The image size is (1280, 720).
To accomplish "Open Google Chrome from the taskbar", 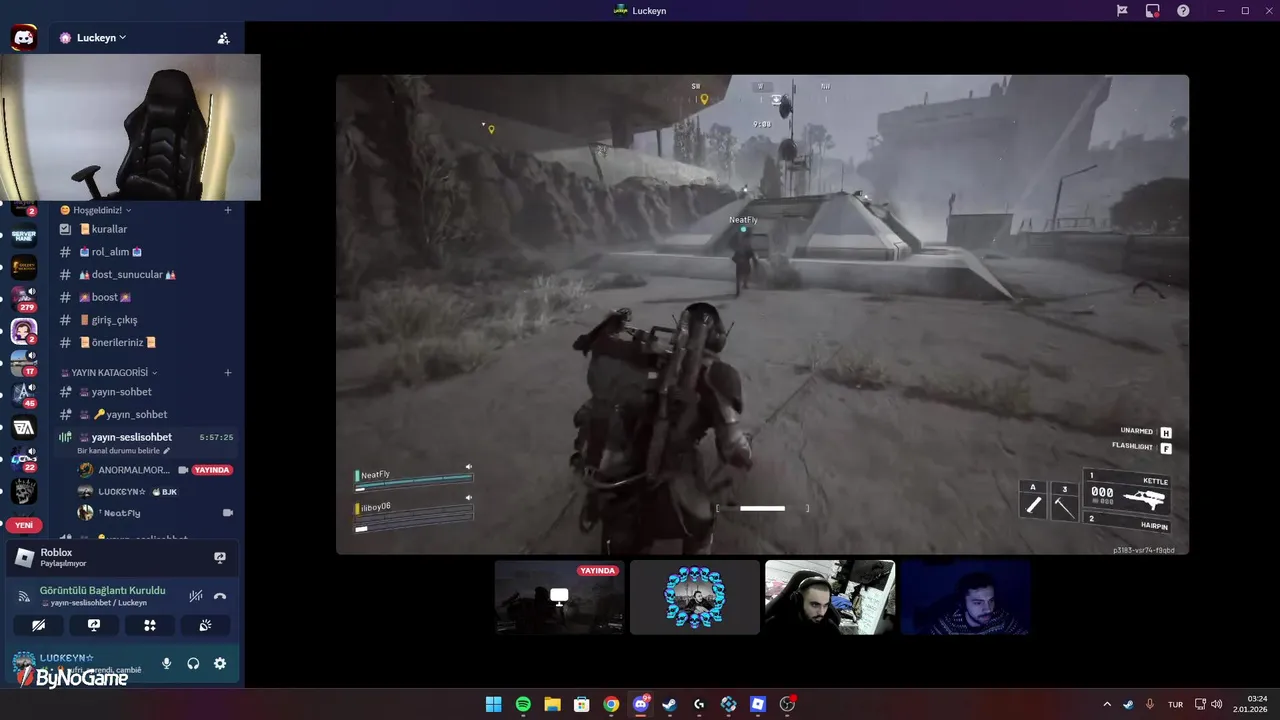I will click(x=611, y=704).
